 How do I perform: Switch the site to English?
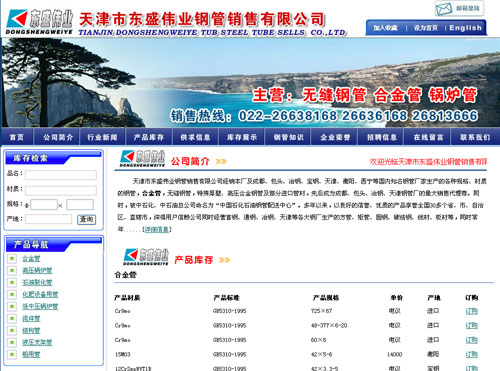[x=465, y=28]
